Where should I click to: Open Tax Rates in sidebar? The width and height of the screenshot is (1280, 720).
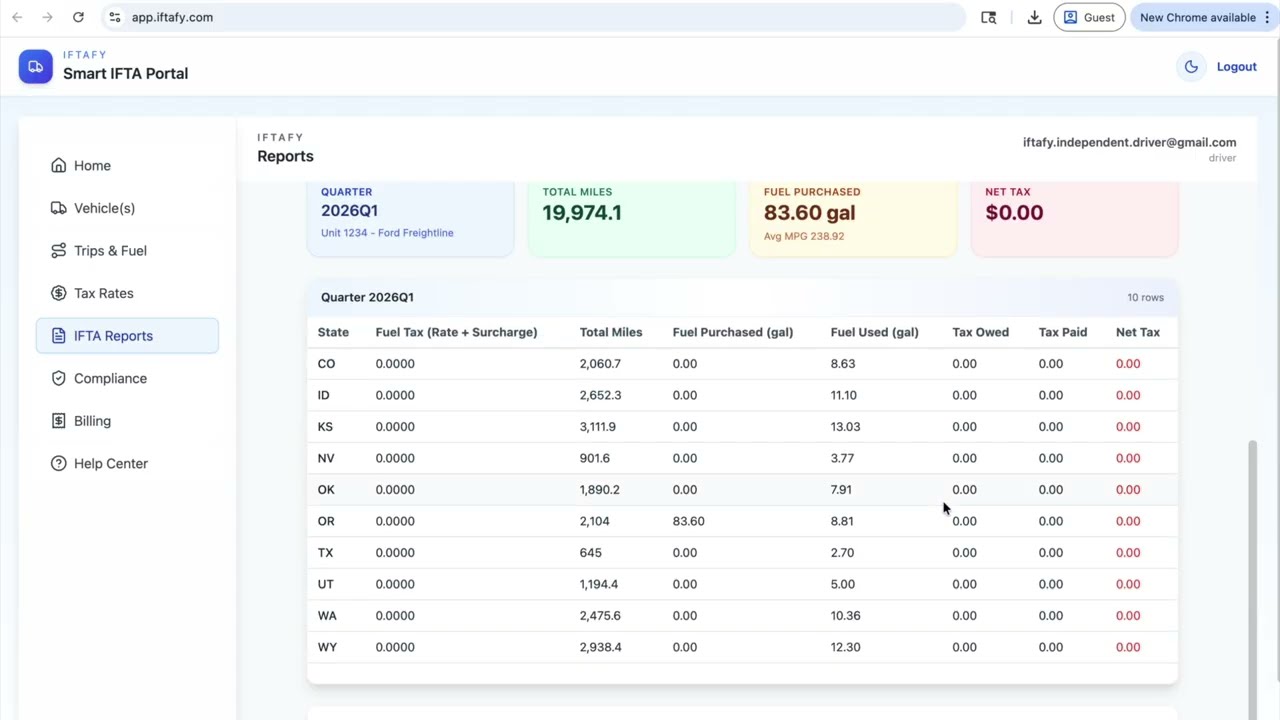pos(127,293)
